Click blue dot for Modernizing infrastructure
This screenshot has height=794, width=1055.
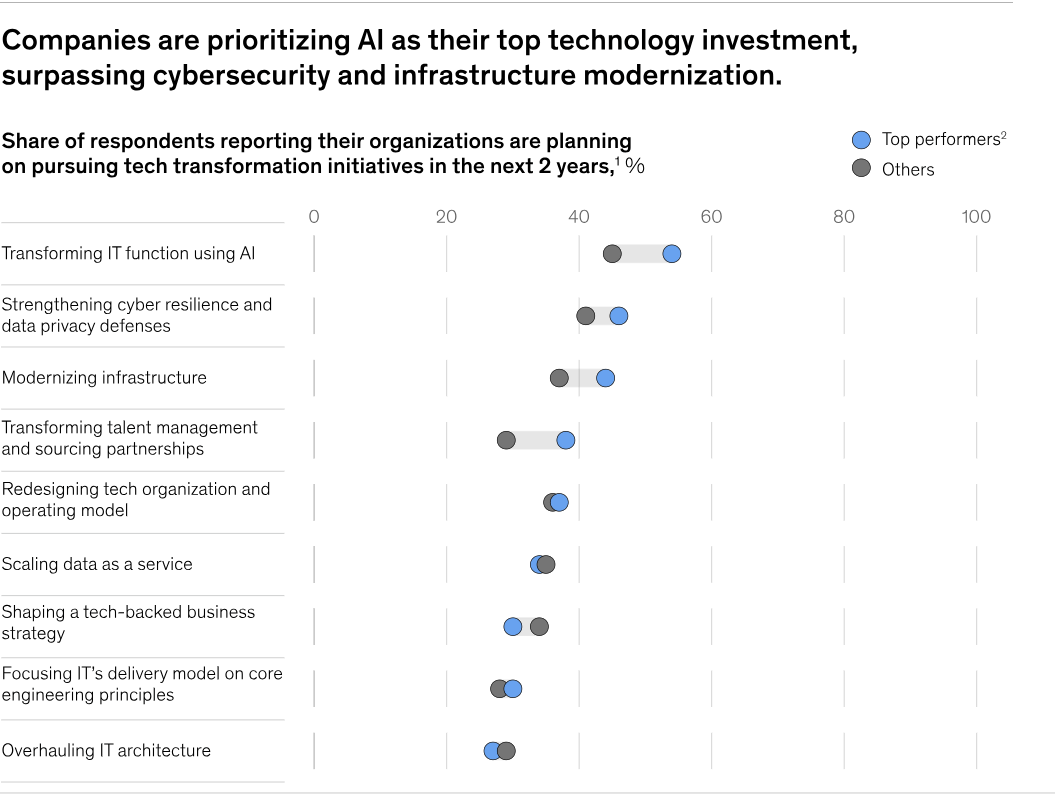click(x=605, y=378)
